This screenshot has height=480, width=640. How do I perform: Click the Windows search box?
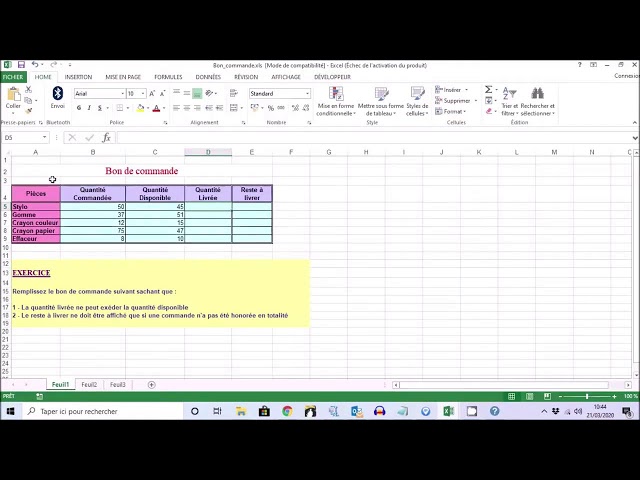(x=102, y=411)
